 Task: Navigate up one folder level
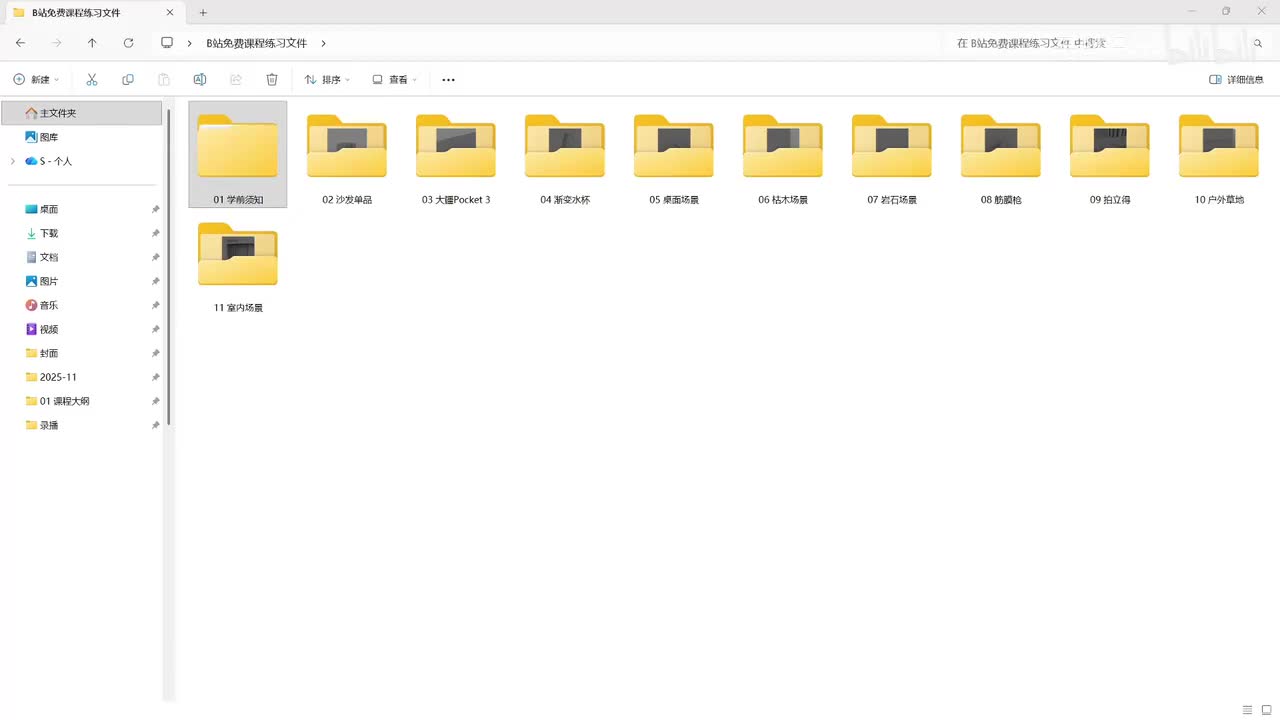[92, 43]
